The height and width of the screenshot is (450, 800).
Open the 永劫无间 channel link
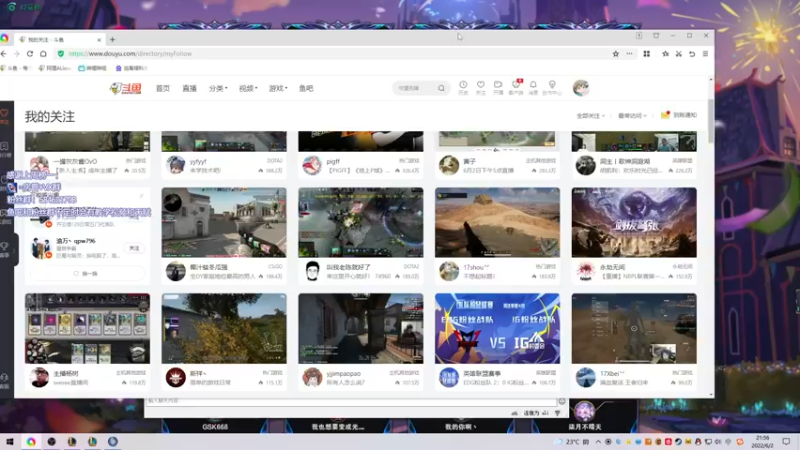pos(612,267)
